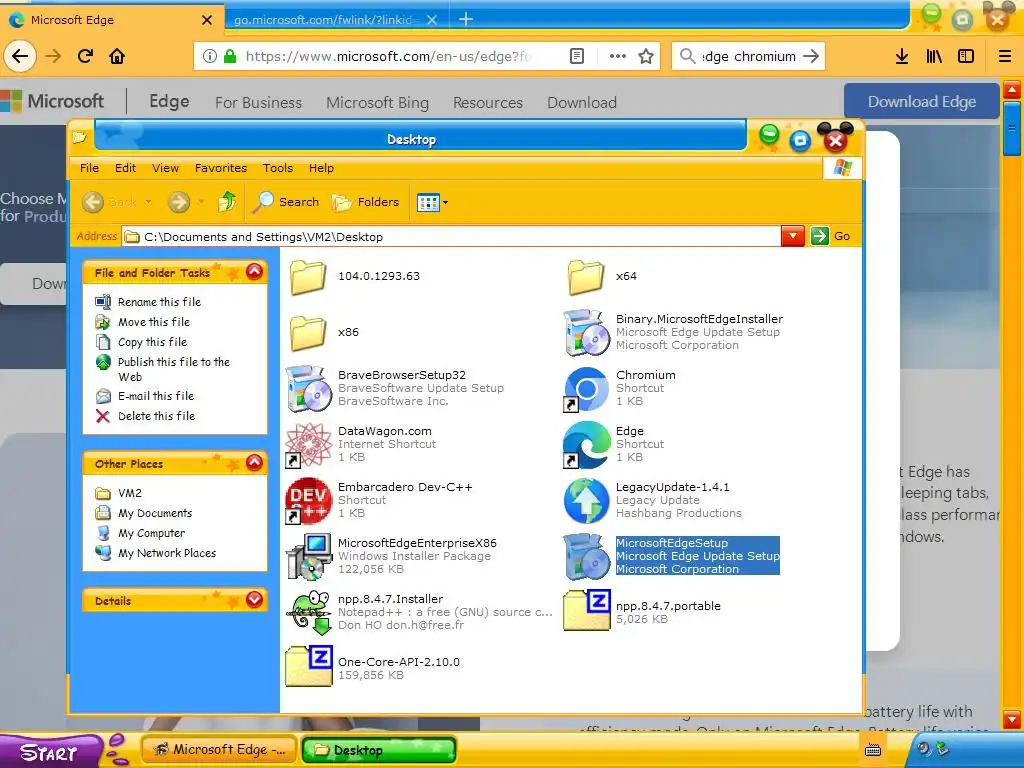Toggle the Folders pane in Explorer
The height and width of the screenshot is (768, 1024).
366,202
